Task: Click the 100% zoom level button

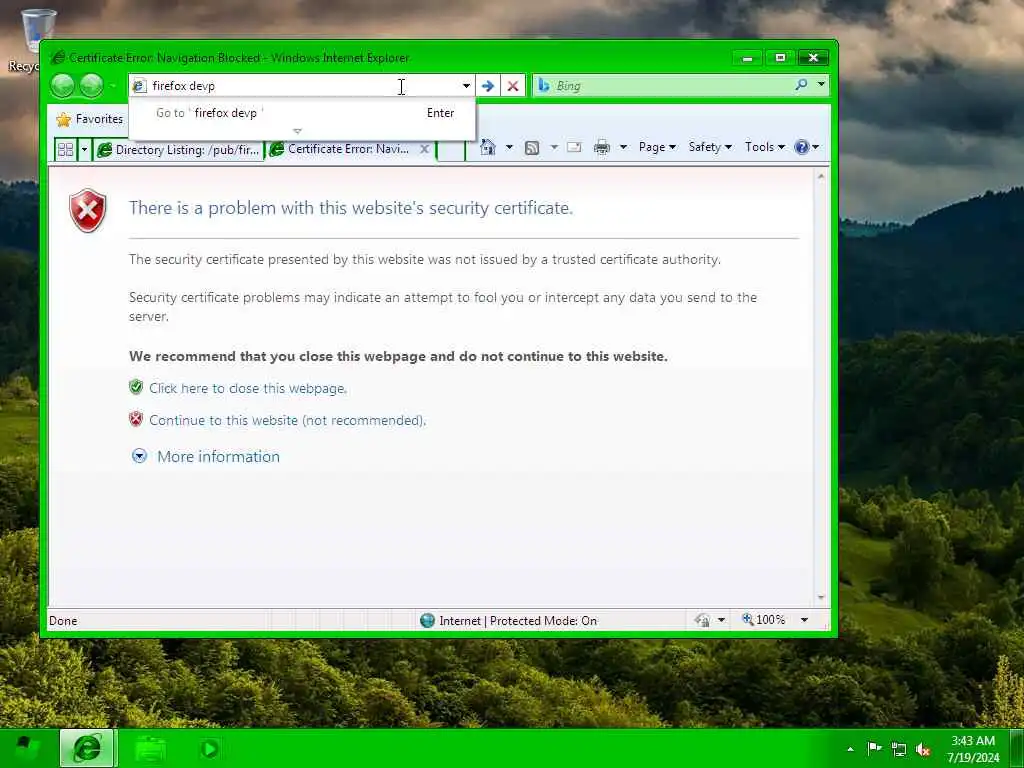Action: 764,620
